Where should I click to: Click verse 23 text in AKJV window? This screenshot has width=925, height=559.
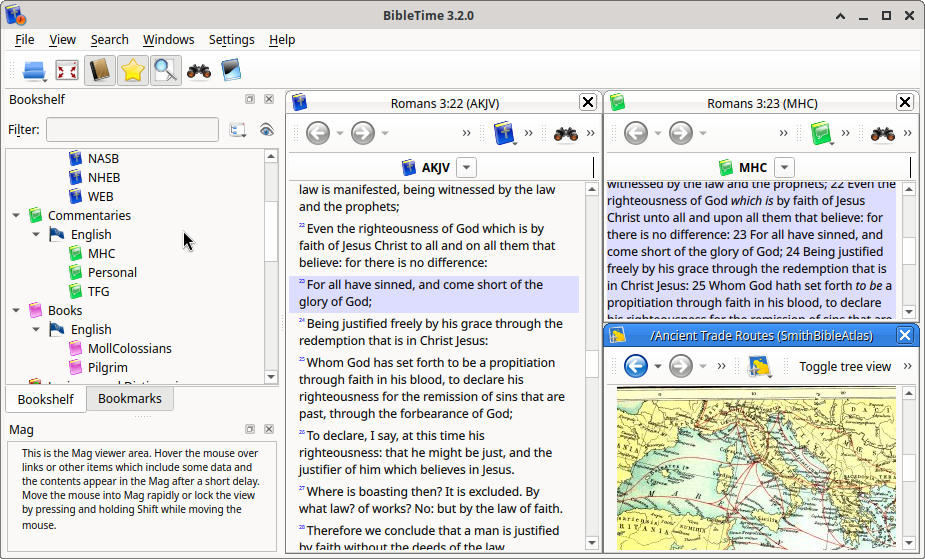click(x=434, y=293)
